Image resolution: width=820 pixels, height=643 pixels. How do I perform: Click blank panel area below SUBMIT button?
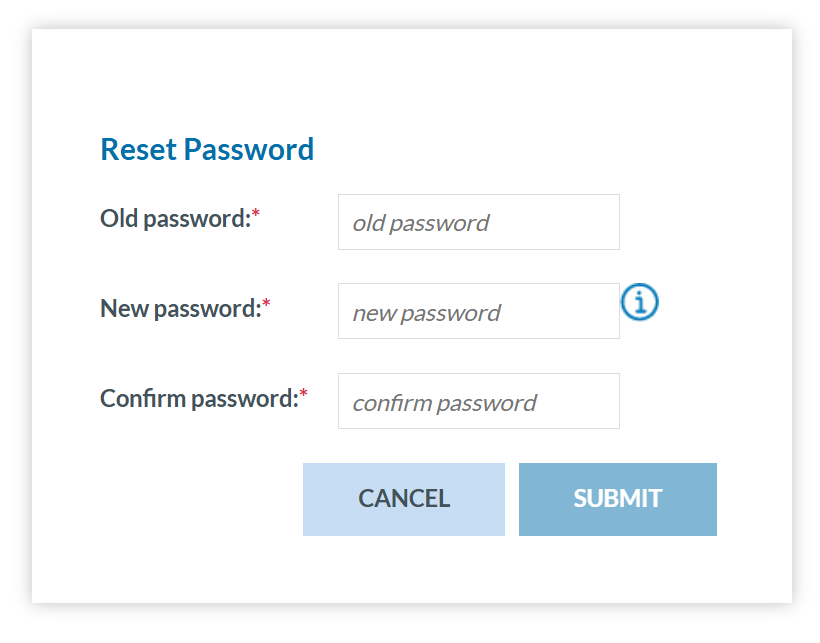tap(618, 570)
